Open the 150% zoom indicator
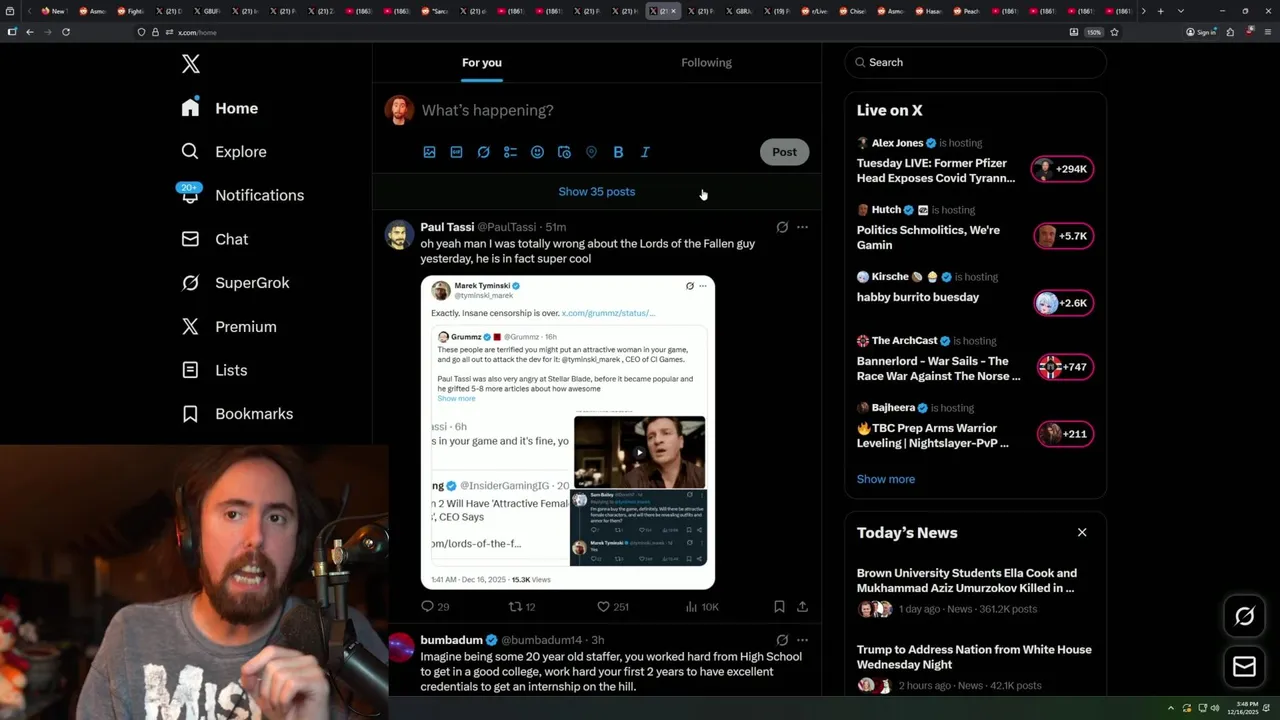 (1094, 32)
